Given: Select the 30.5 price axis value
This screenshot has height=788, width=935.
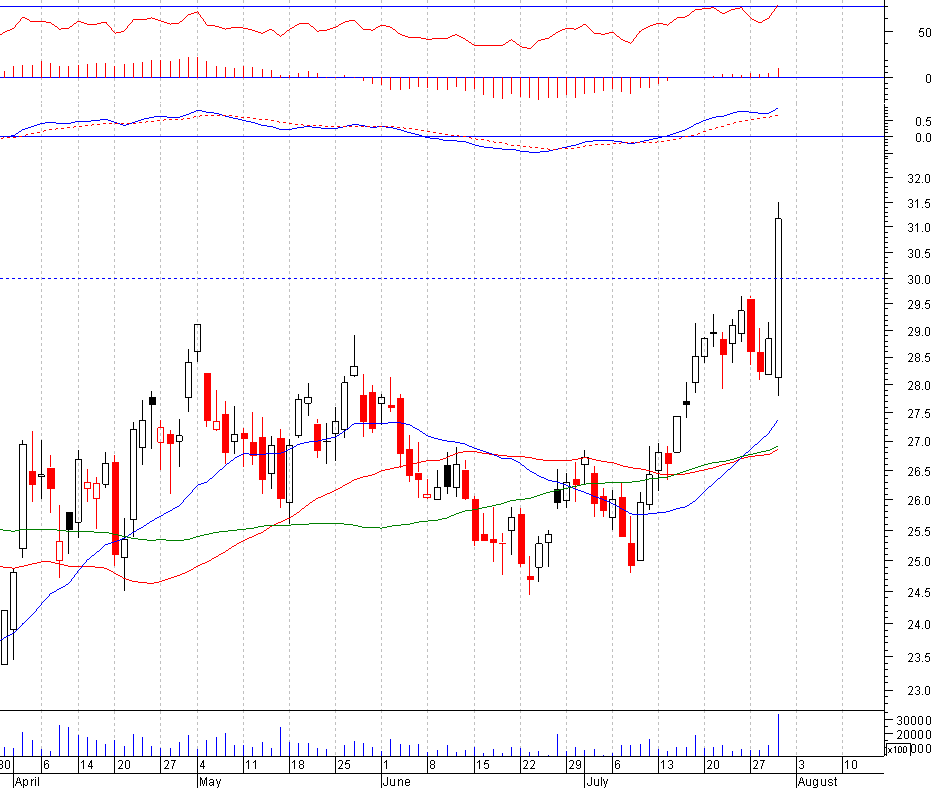Looking at the screenshot, I should click(918, 254).
